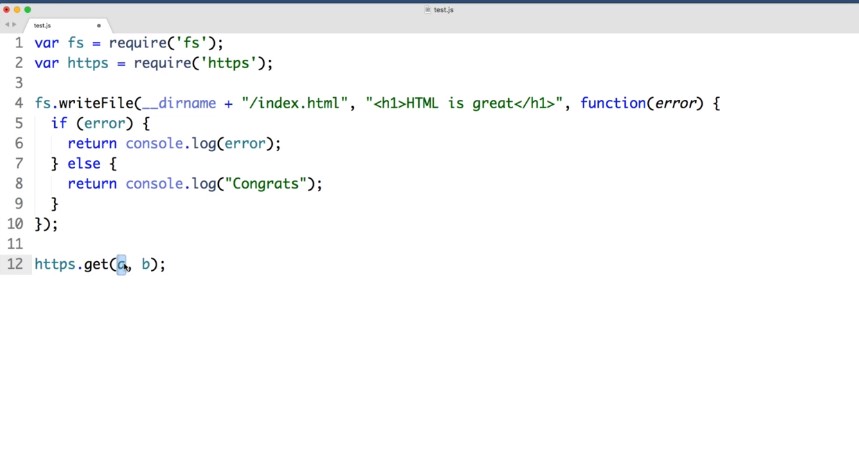
Task: Click the empty line 11 in the editor
Action: [200, 244]
